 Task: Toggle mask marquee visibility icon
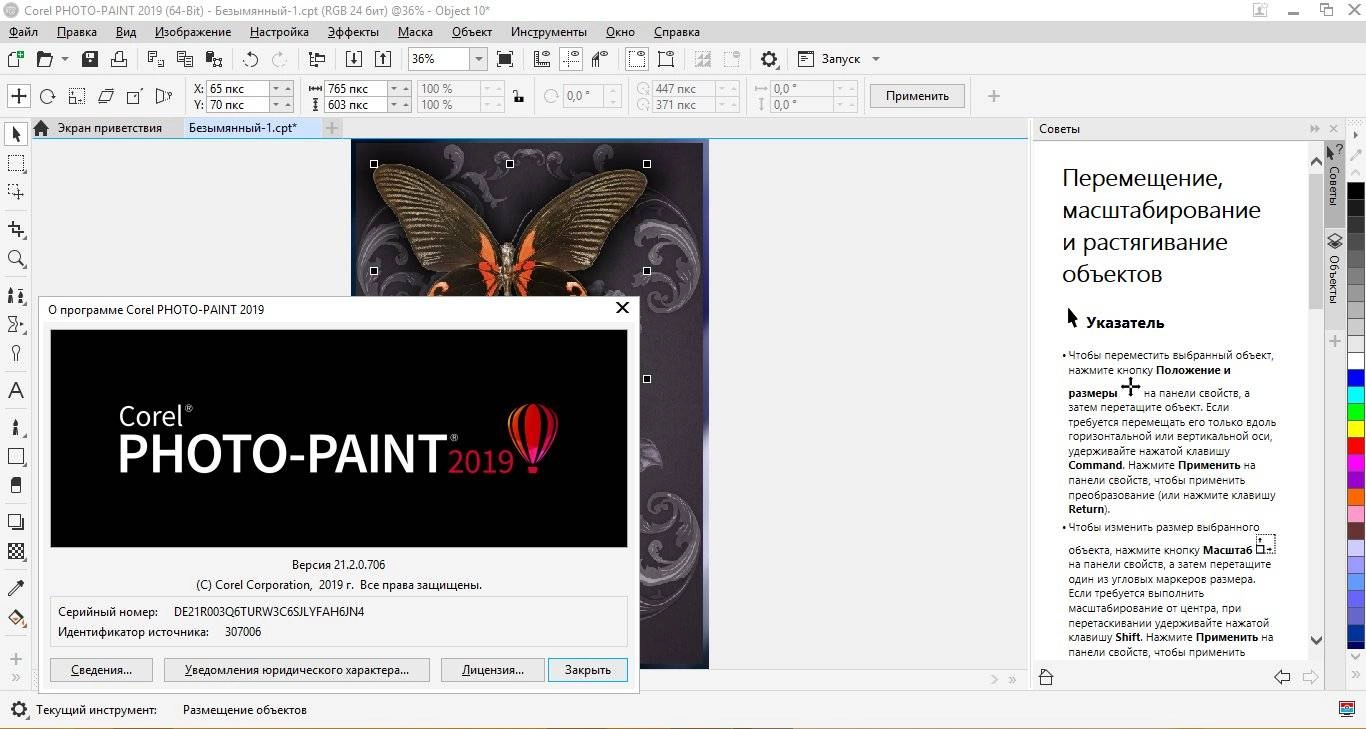637,59
